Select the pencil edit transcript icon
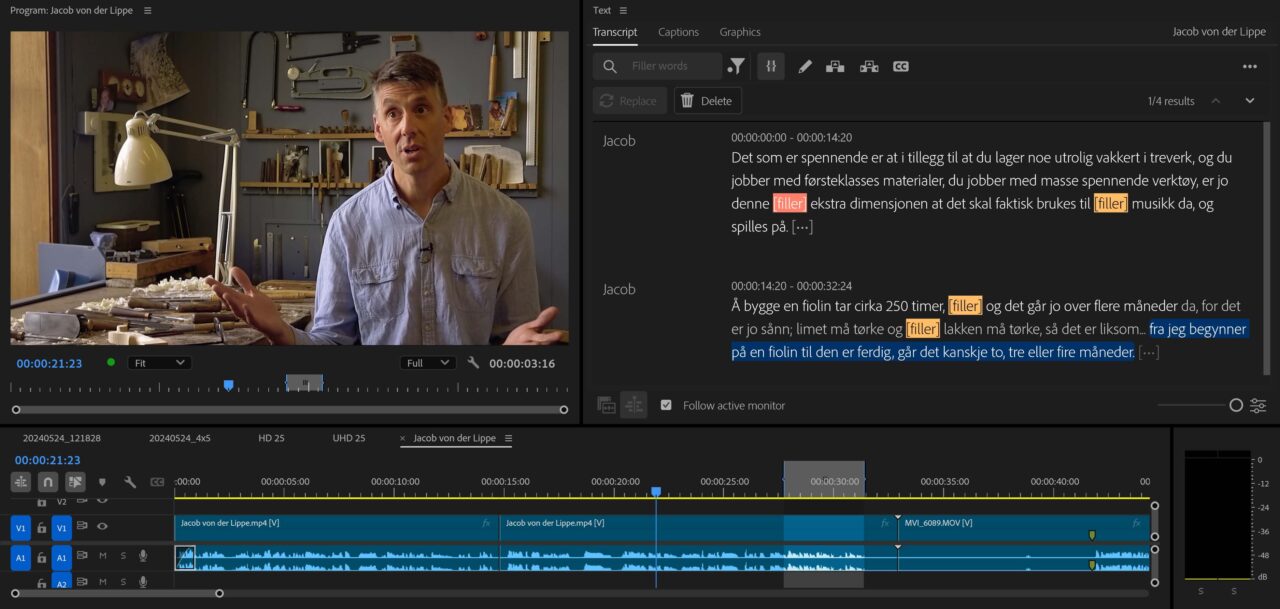Screen dimensions: 1280x609 [x=804, y=66]
